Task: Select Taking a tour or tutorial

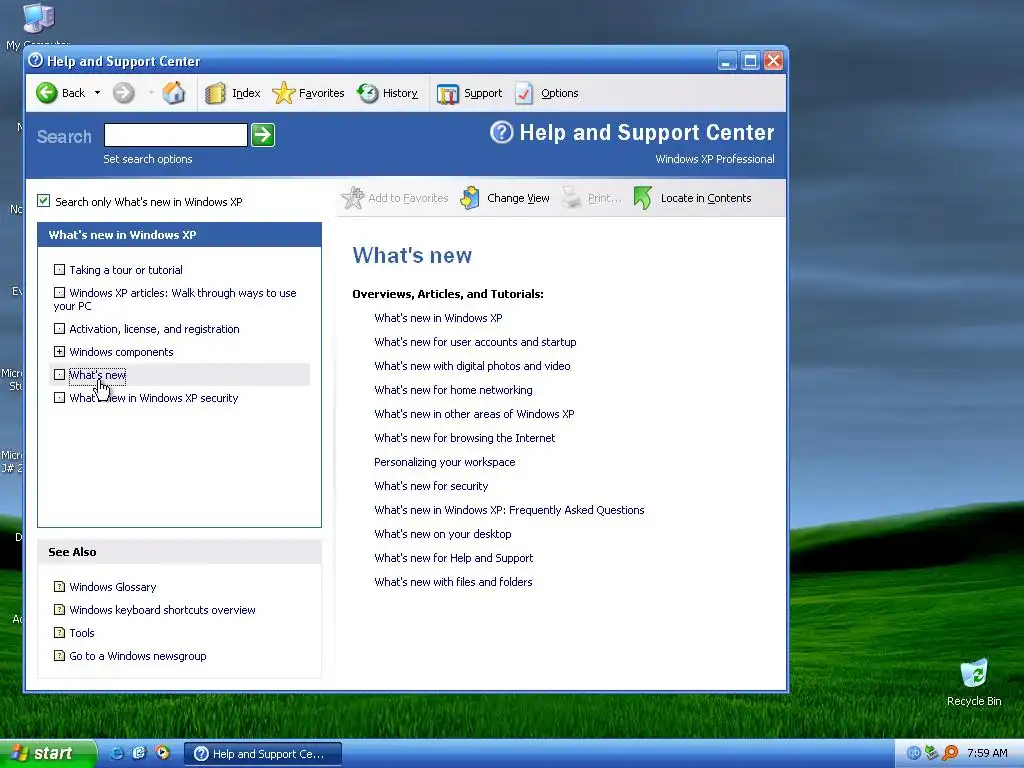Action: click(126, 270)
